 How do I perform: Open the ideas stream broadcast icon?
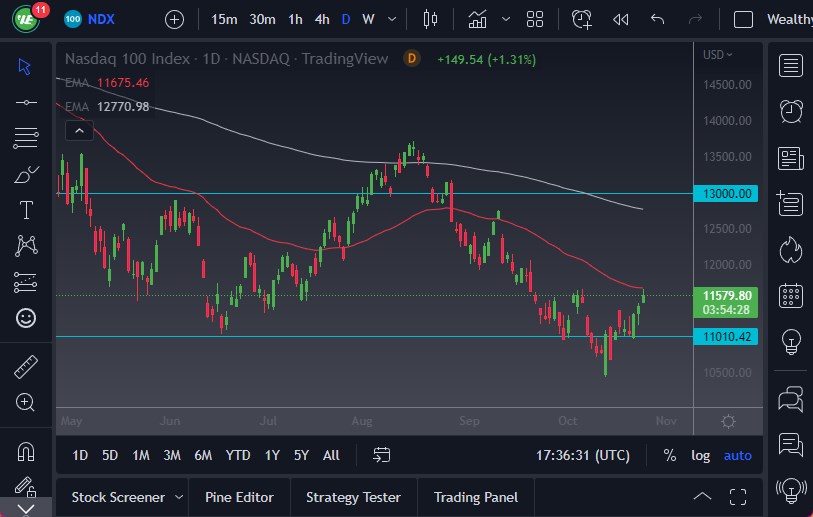[791, 491]
